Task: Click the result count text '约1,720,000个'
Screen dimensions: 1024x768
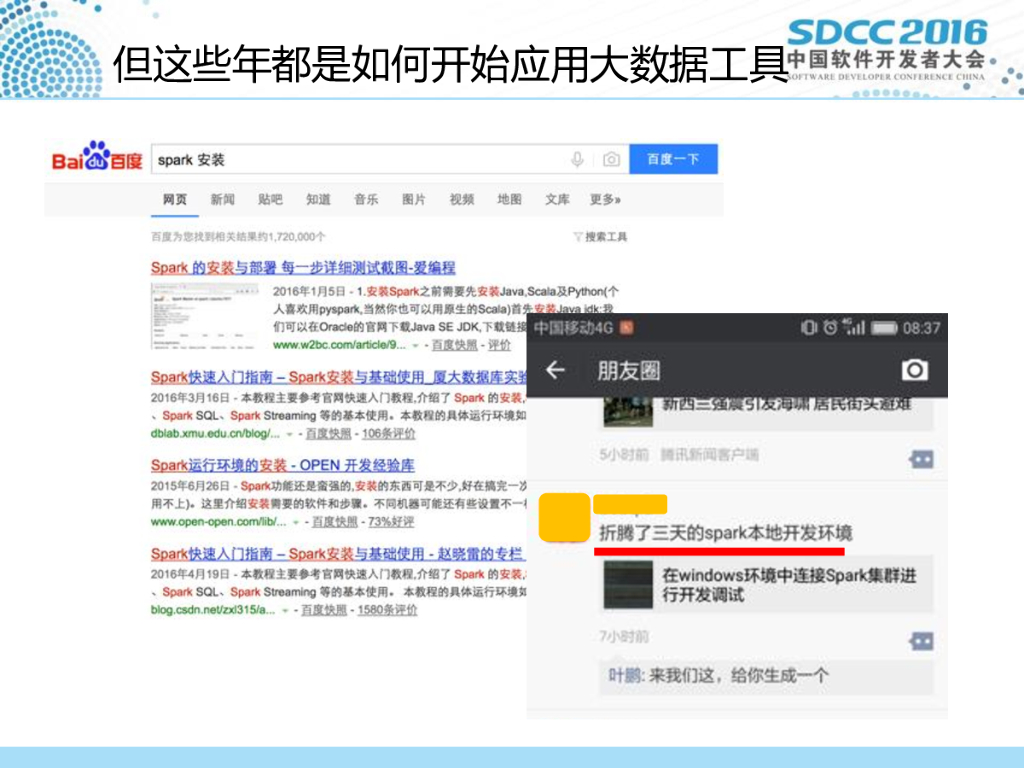Action: 287,237
